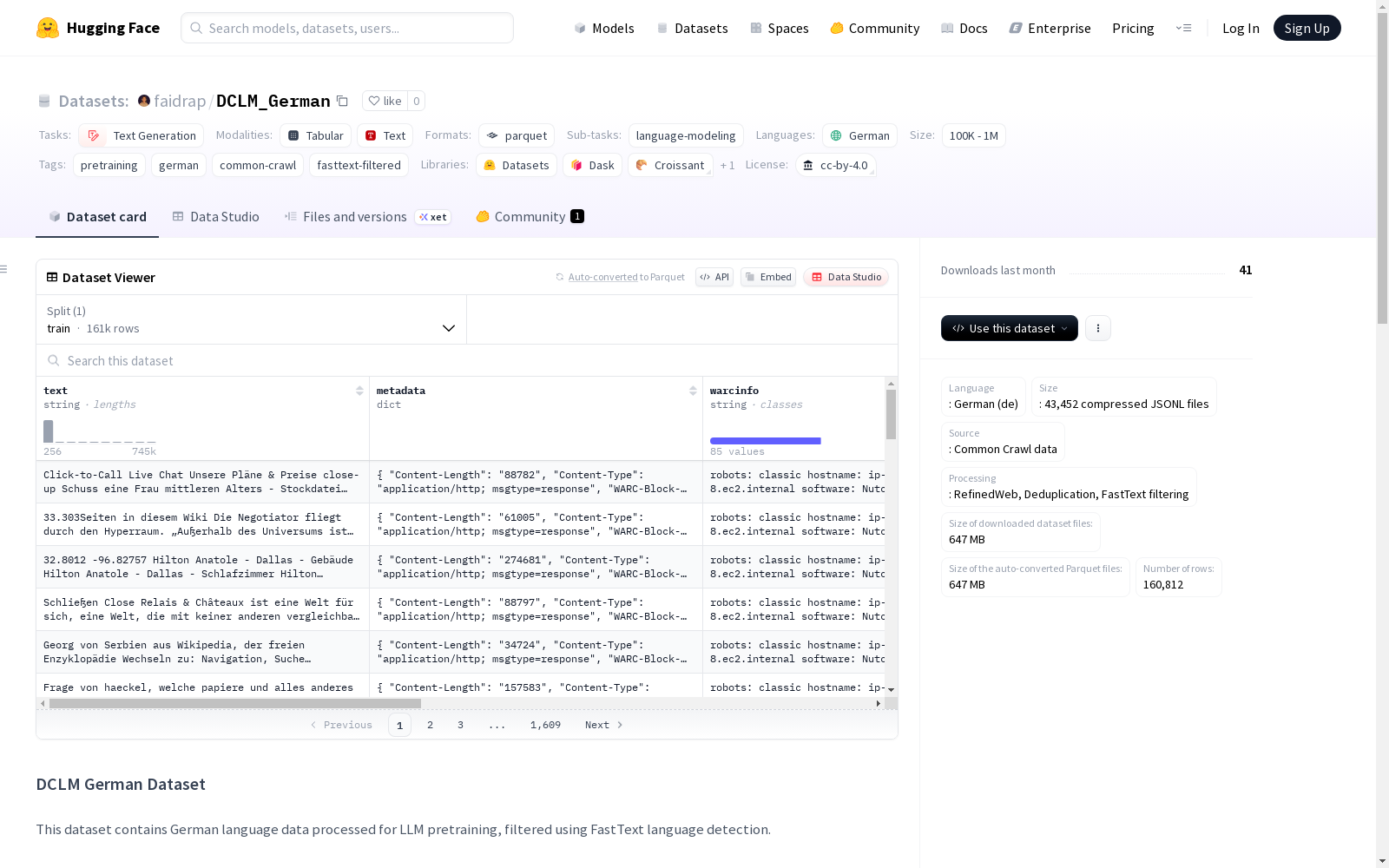Open the Split train dropdown
Viewport: 1389px width, 868px height.
tap(252, 319)
